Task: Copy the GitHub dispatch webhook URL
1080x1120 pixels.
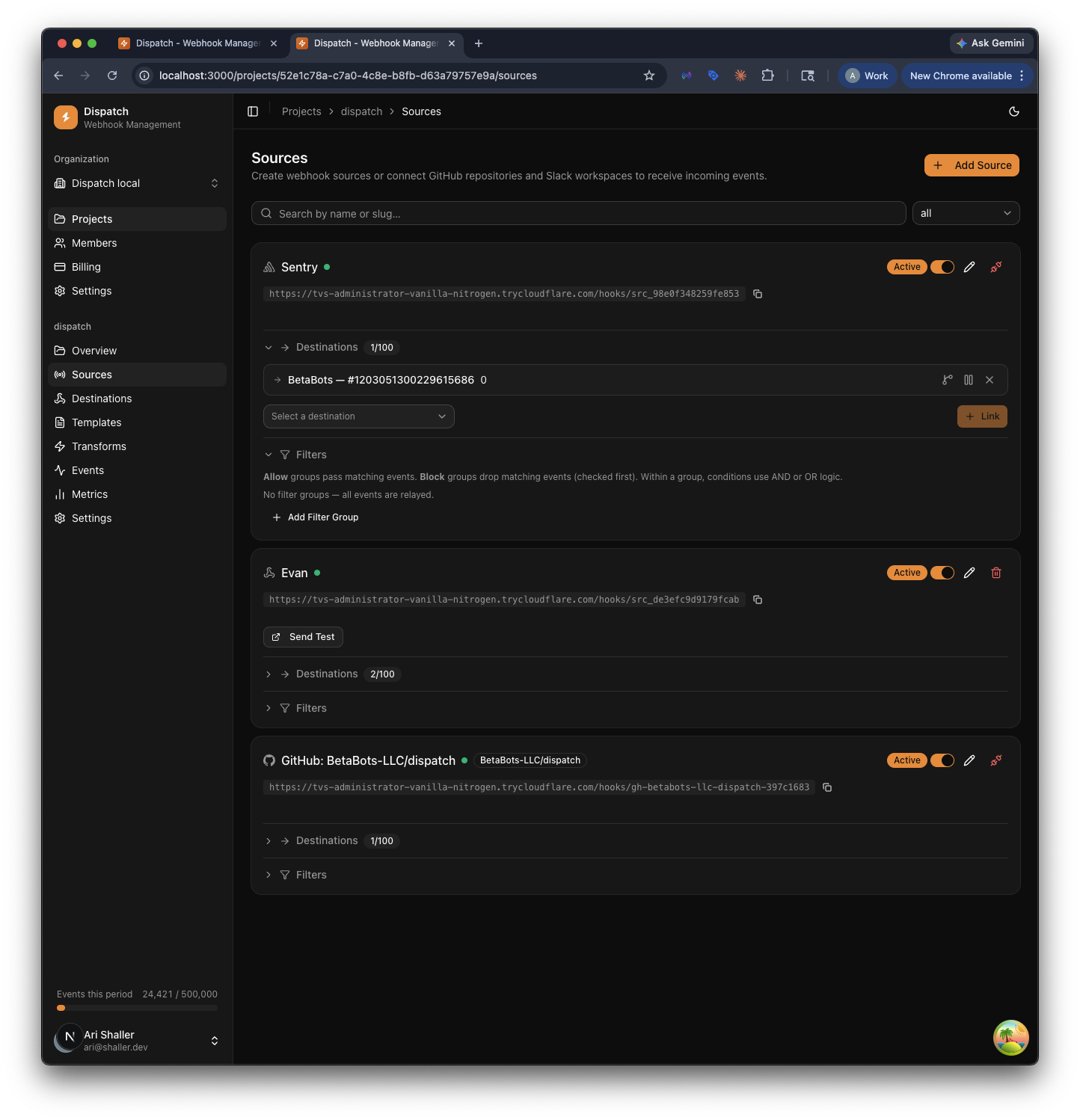Action: pyautogui.click(x=827, y=787)
